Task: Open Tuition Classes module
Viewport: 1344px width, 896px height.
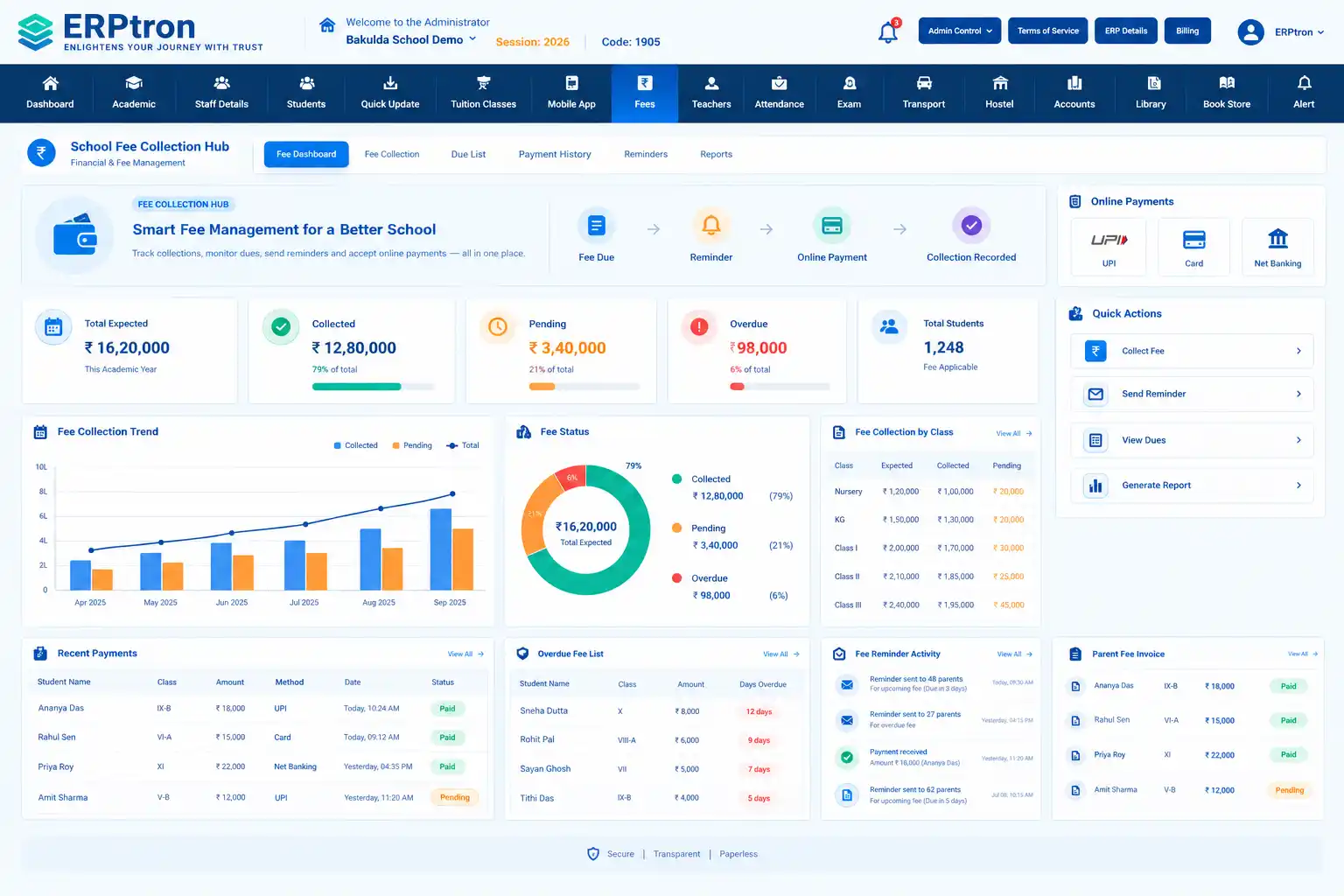Action: click(x=483, y=93)
